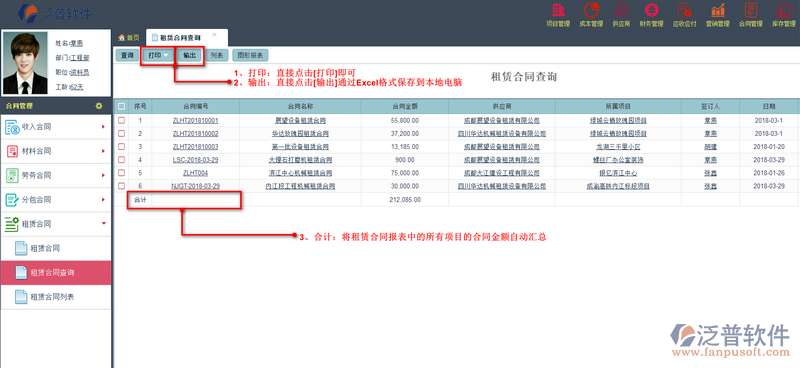This screenshot has width=800, height=368.
Task: Click the 收入合同 sidebar icon
Action: [x=12, y=127]
